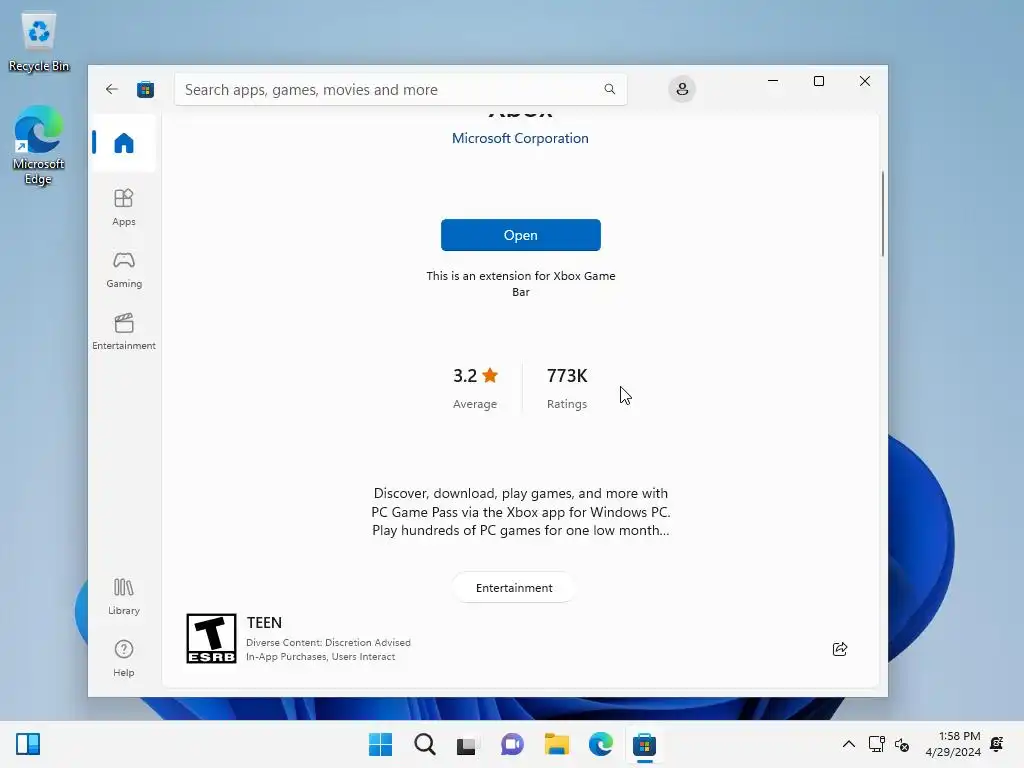This screenshot has height=768, width=1024.
Task: Click the 3.2 average star rating
Action: pos(475,376)
